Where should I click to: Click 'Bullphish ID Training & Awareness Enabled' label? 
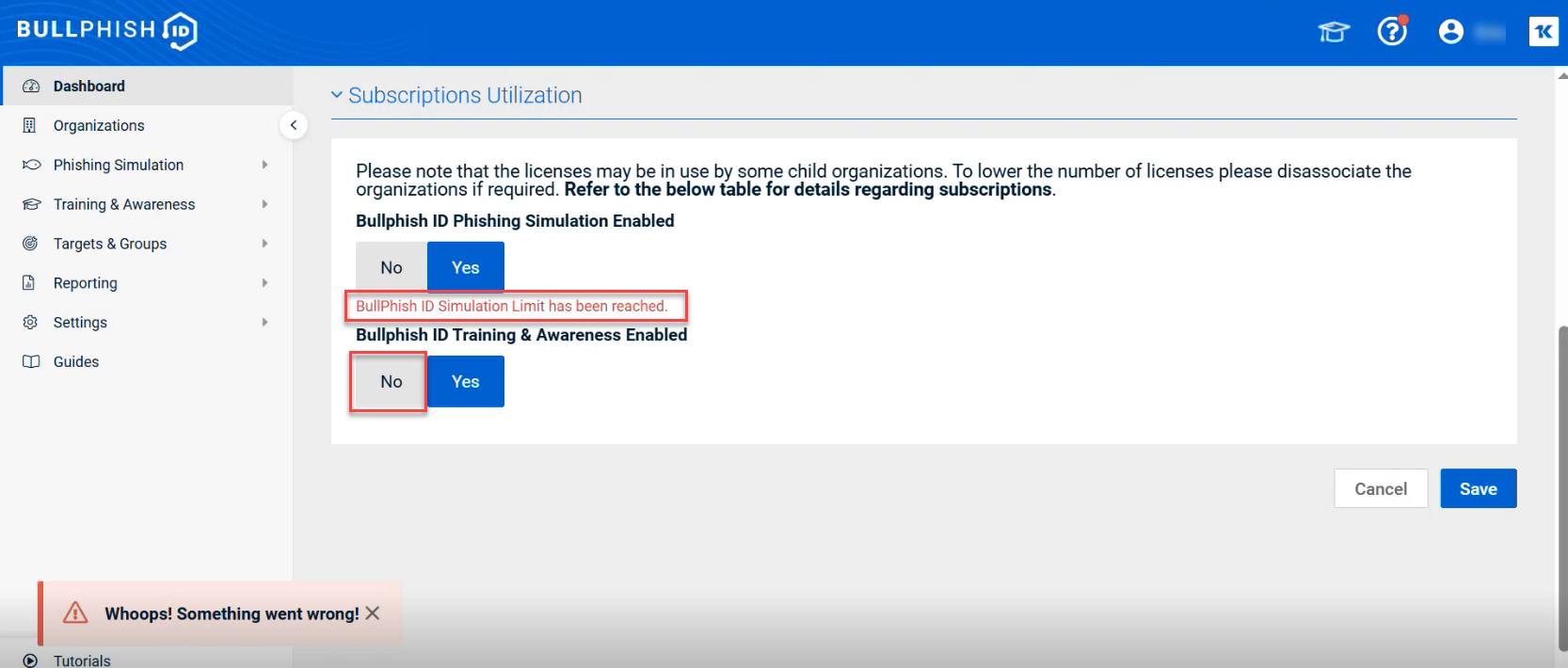[x=521, y=335]
